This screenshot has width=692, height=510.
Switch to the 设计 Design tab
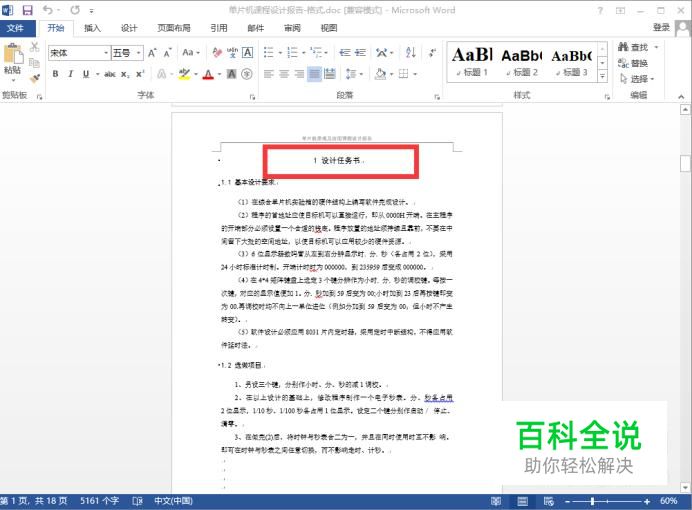coord(129,28)
